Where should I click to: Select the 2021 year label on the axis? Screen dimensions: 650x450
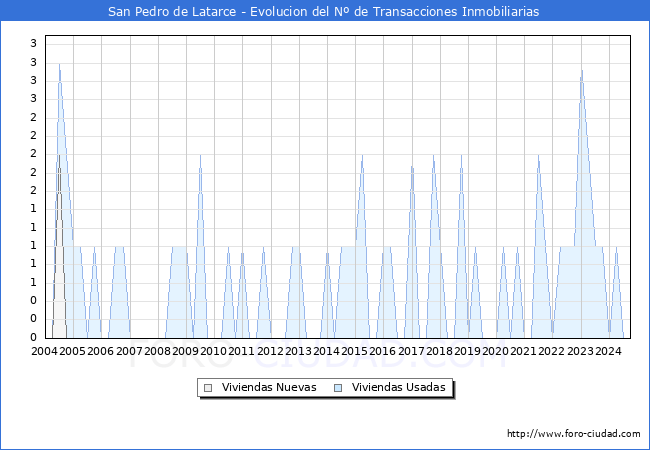coord(524,352)
